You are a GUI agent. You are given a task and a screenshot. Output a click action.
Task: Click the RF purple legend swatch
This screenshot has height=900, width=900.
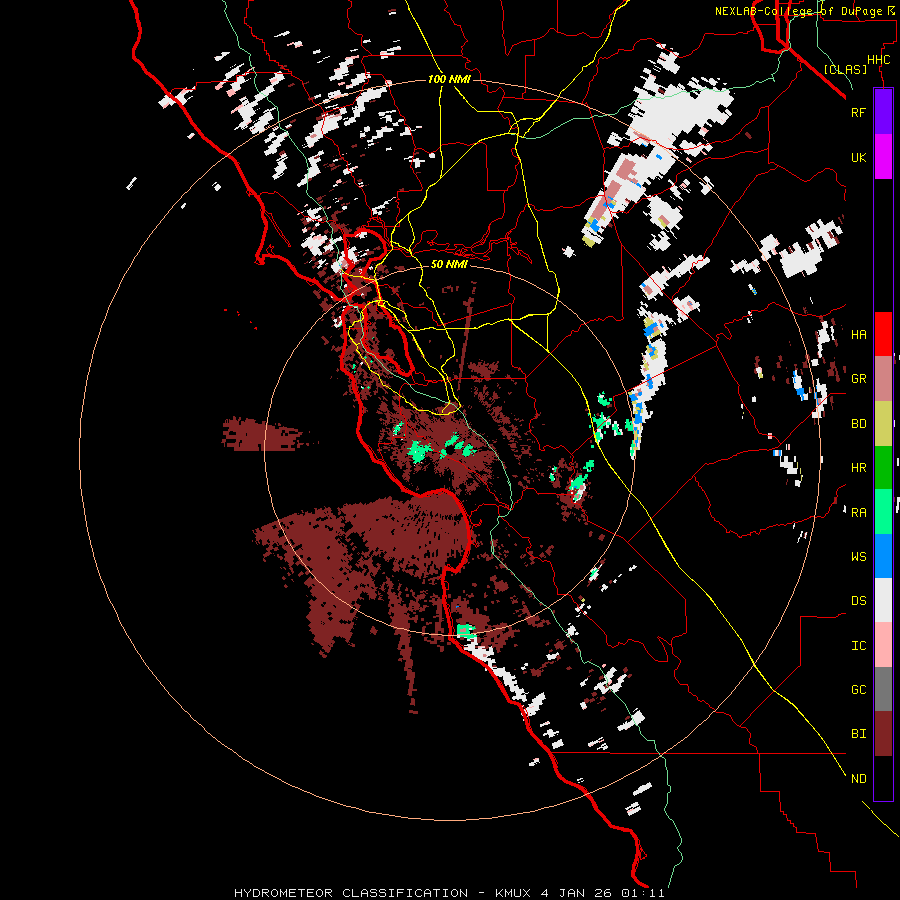coord(883,112)
